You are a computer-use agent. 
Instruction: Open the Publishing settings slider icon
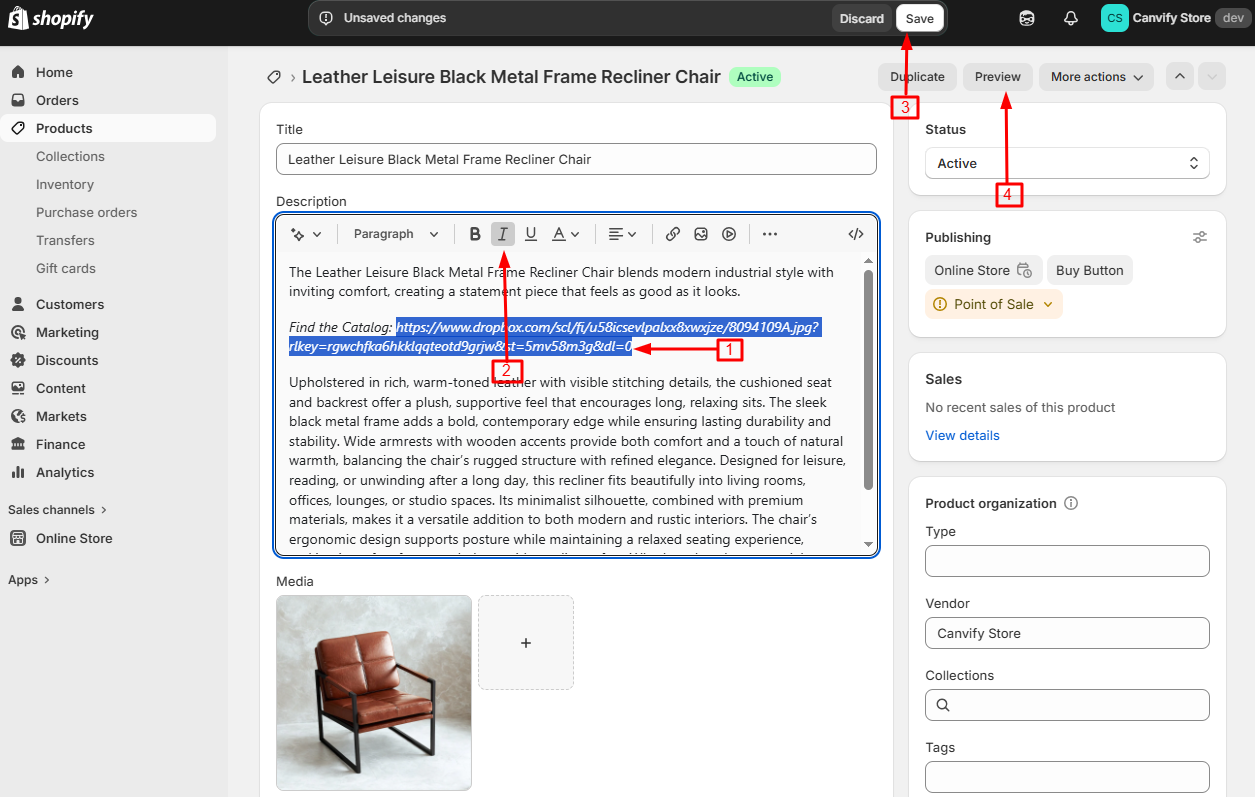[1200, 237]
